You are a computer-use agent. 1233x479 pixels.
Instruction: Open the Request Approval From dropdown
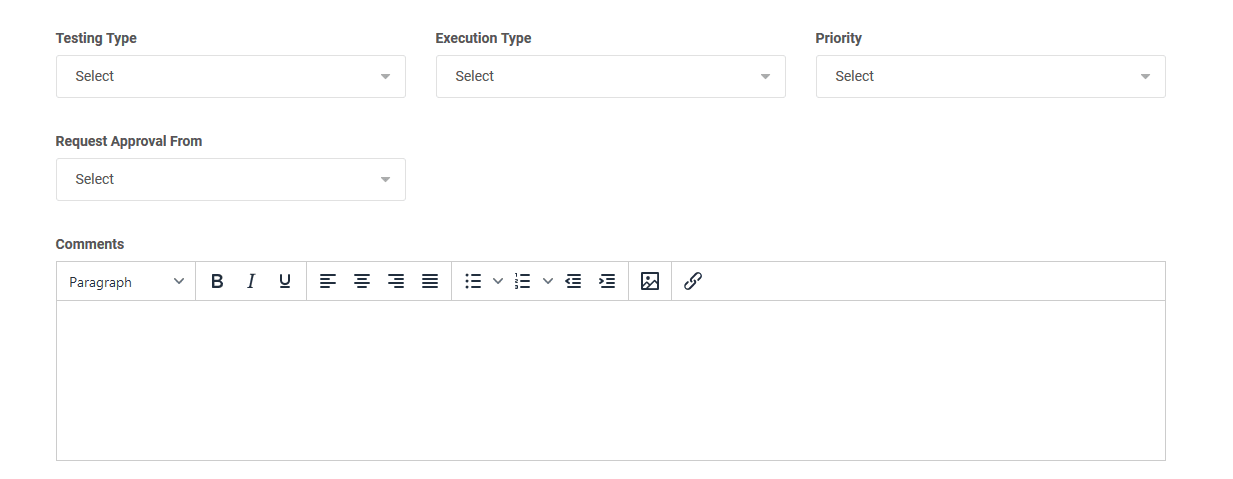[x=231, y=179]
